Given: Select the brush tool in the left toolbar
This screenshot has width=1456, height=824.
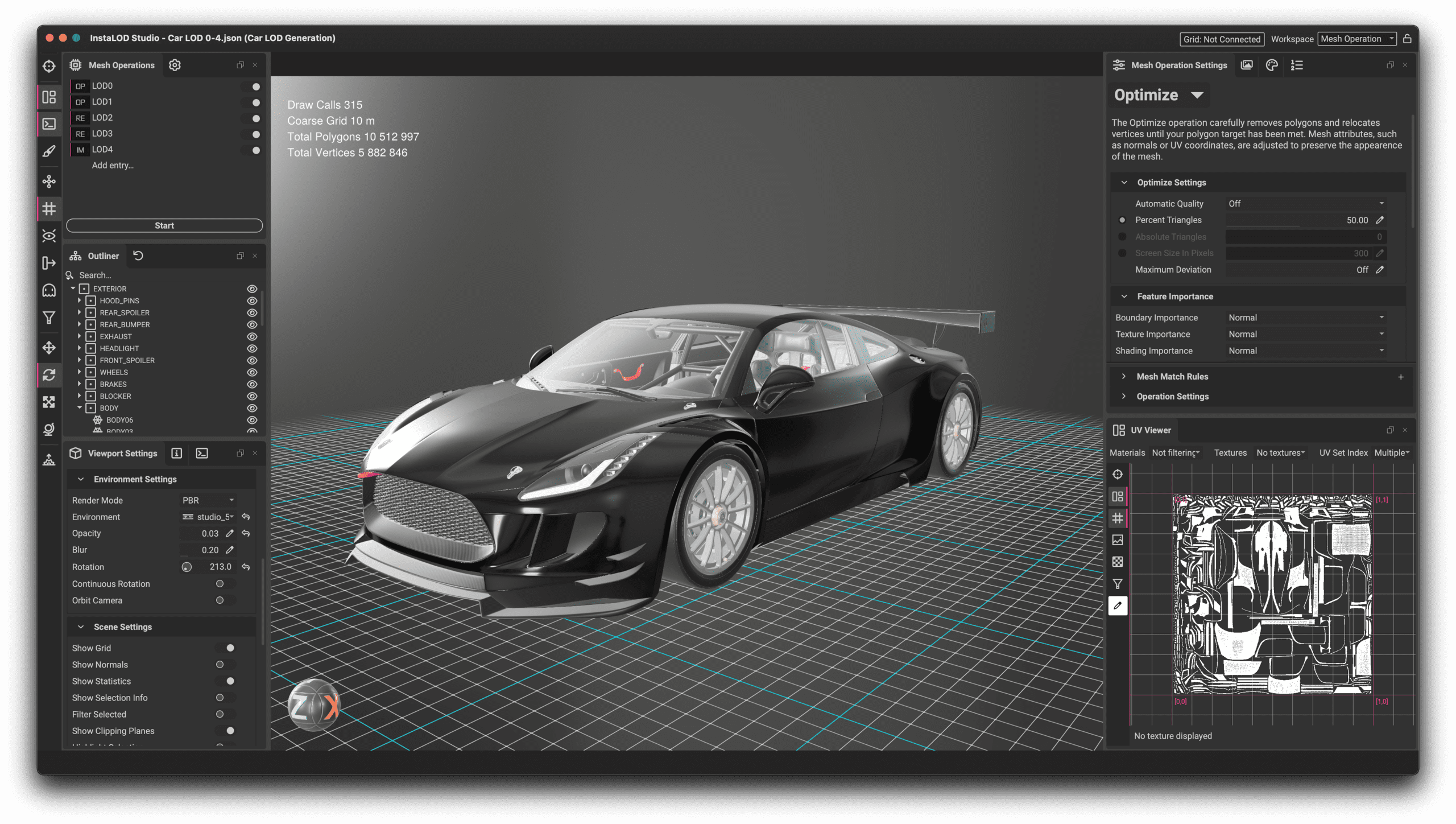Looking at the screenshot, I should pos(49,150).
